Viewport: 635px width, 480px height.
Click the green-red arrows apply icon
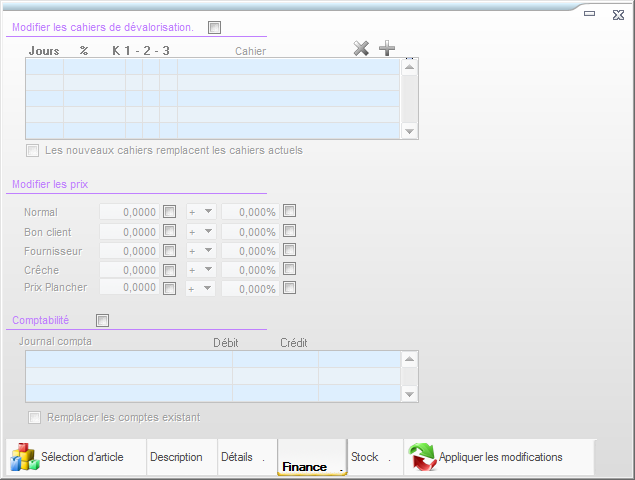tap(421, 457)
